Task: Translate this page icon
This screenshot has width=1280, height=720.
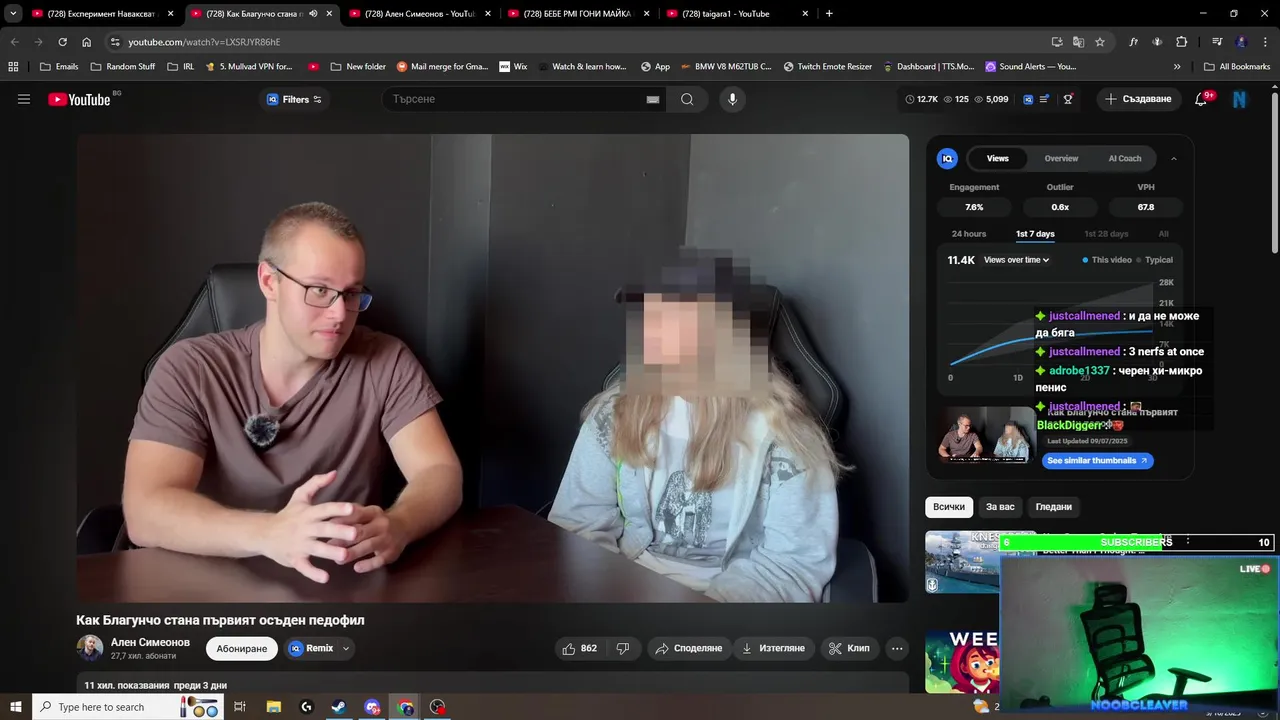Action: tap(1078, 42)
